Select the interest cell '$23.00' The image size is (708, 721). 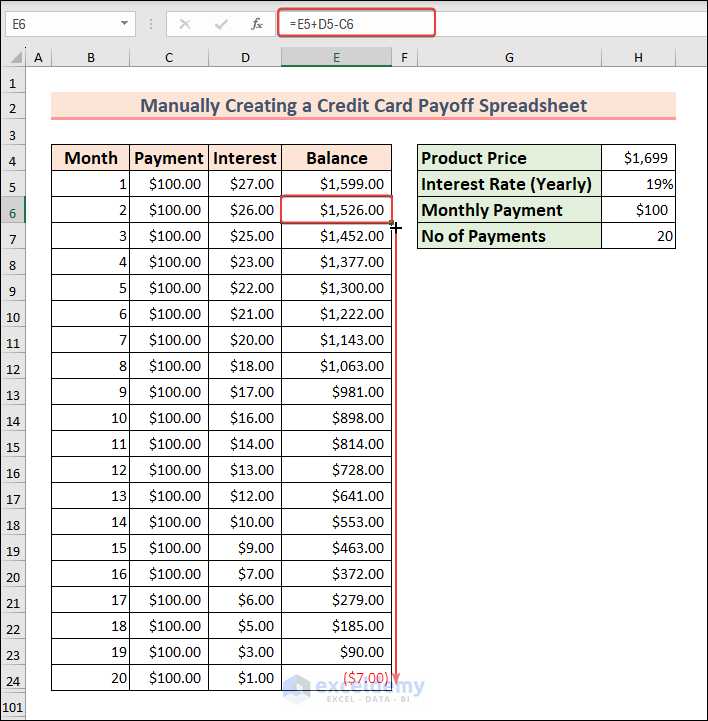point(245,262)
